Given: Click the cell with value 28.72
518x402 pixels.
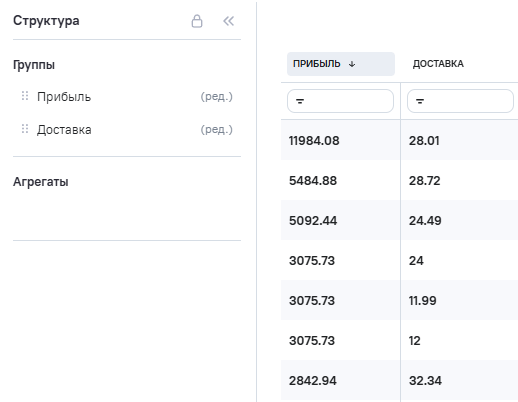Looking at the screenshot, I should pos(425,181).
